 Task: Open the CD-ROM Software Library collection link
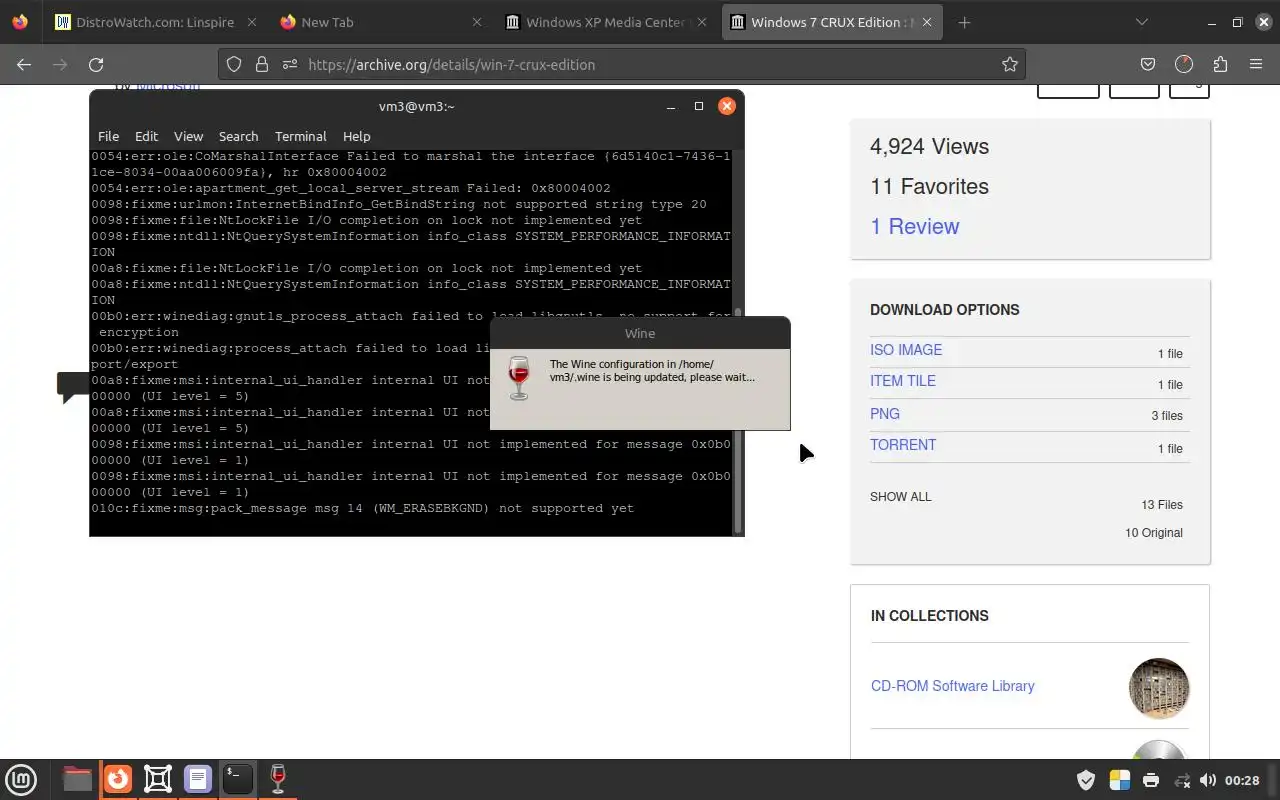pos(953,686)
